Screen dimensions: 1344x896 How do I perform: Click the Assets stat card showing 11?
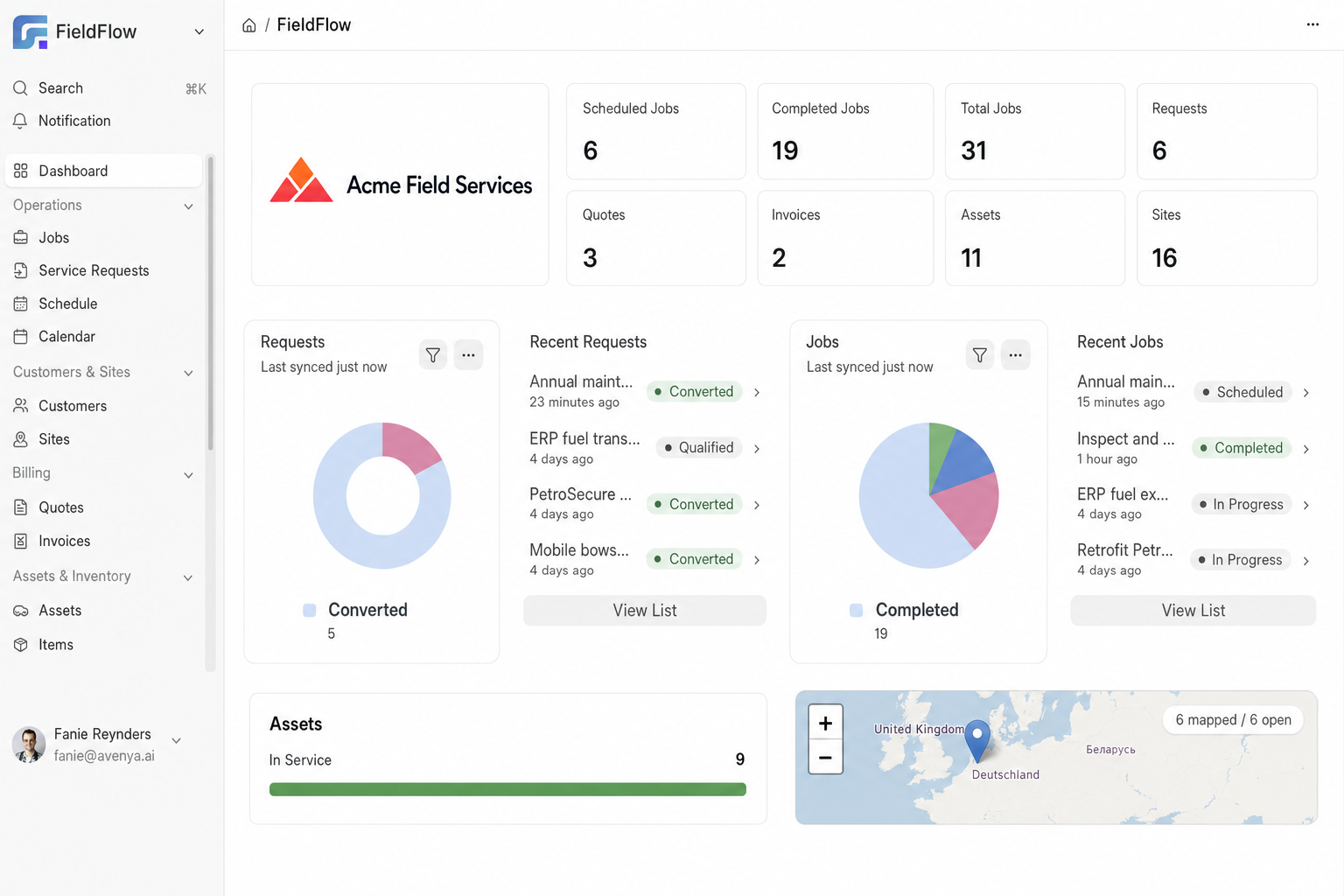pyautogui.click(x=1035, y=238)
